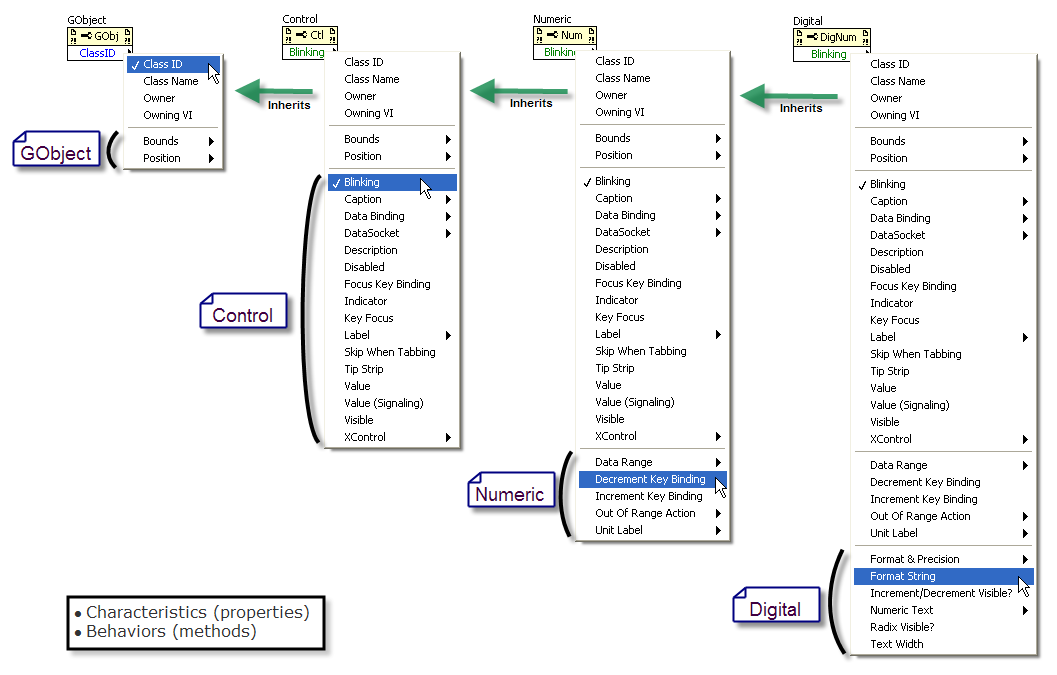
Task: Click the Ctl property node header icon
Action: click(x=310, y=35)
